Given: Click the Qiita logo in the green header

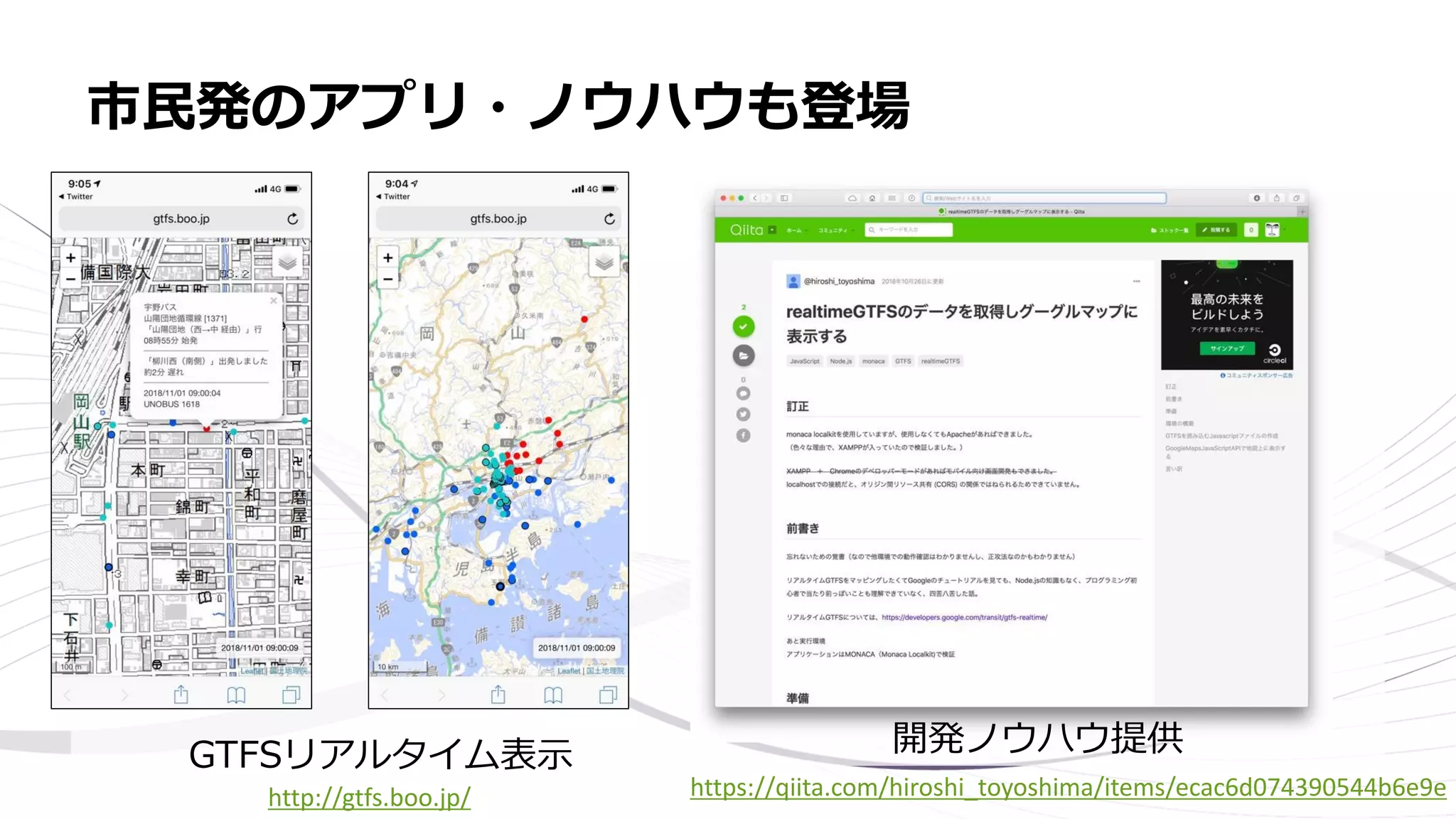Looking at the screenshot, I should pyautogui.click(x=746, y=230).
